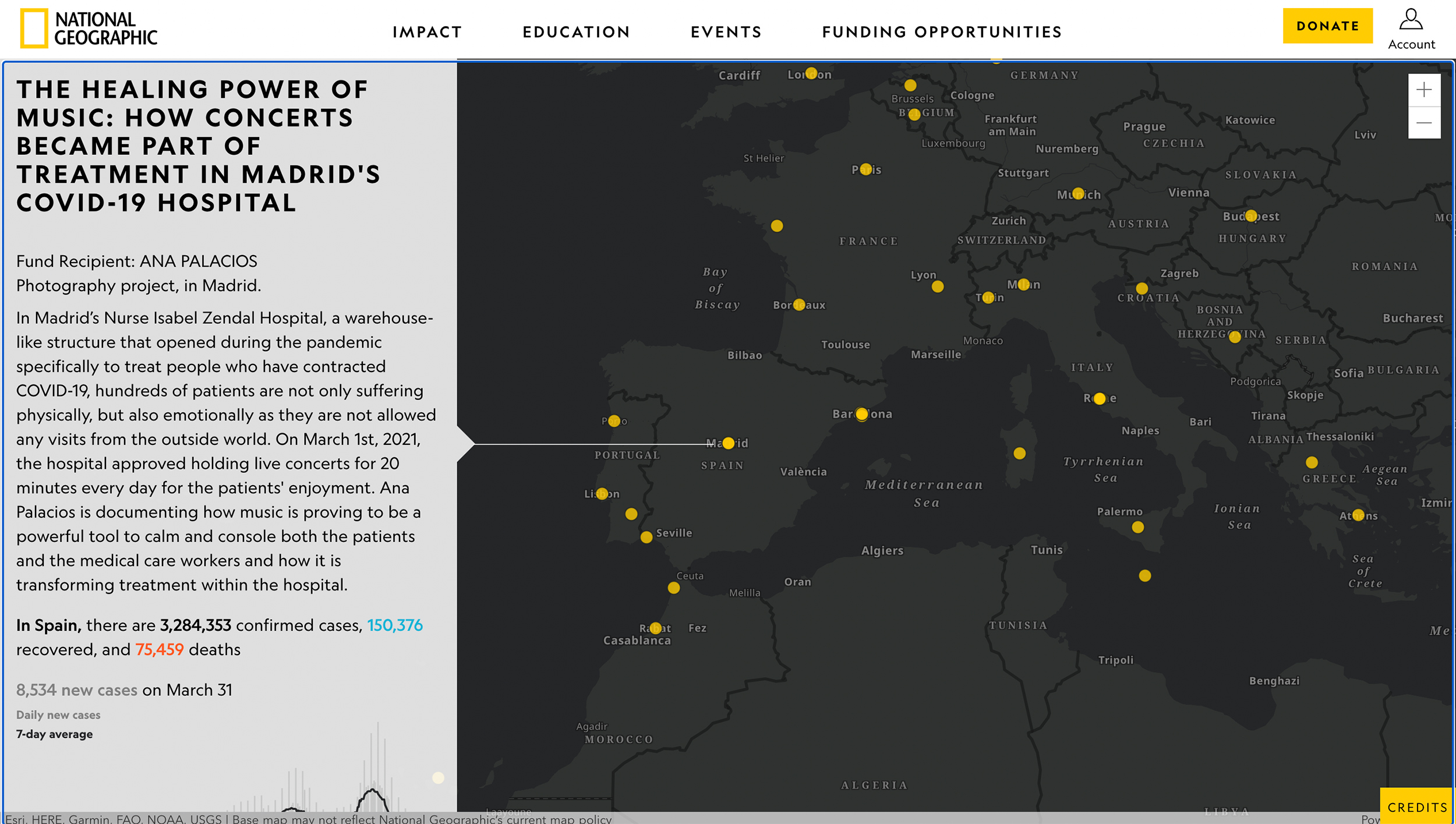
Task: Click the daily cases chart dot
Action: coord(438,778)
